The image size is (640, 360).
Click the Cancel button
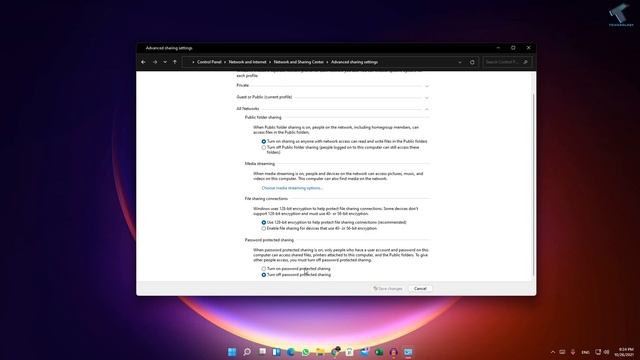[x=420, y=289]
